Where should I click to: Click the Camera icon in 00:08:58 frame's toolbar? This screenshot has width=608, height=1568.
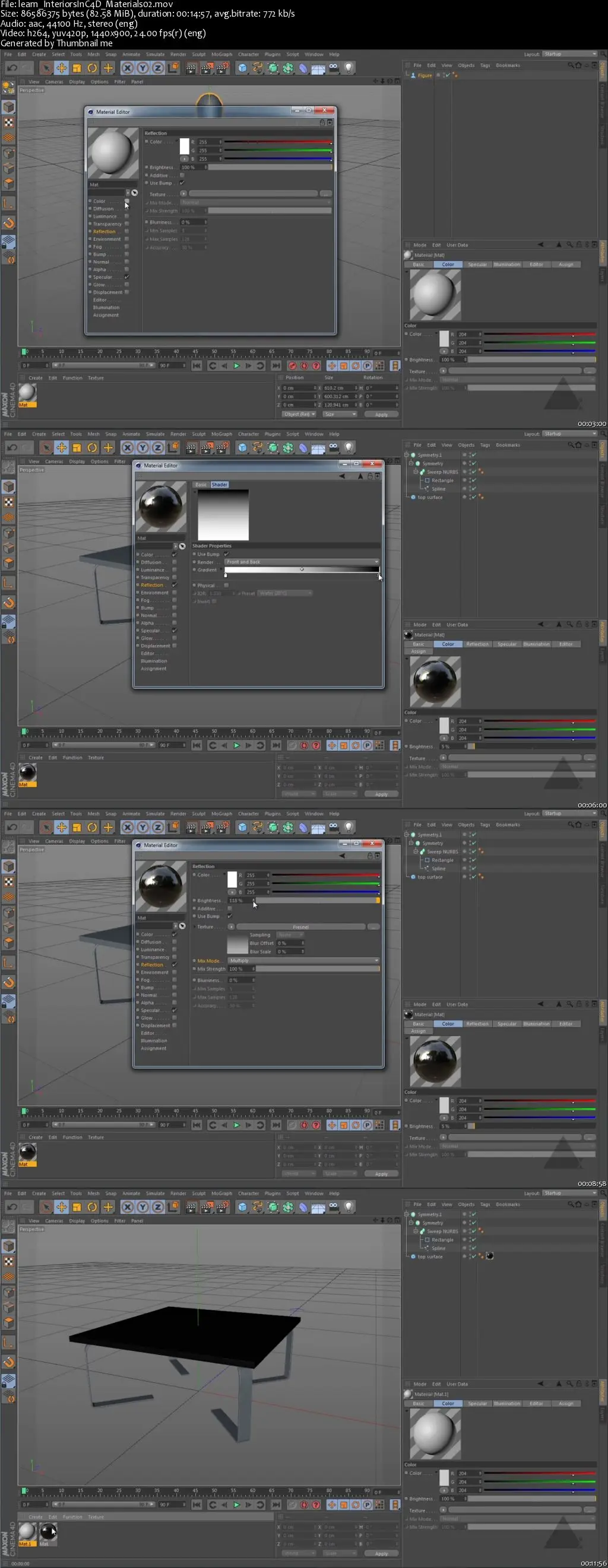(333, 827)
